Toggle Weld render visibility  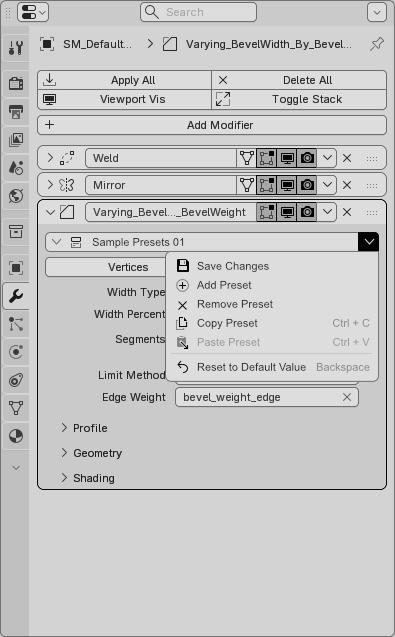[307, 158]
